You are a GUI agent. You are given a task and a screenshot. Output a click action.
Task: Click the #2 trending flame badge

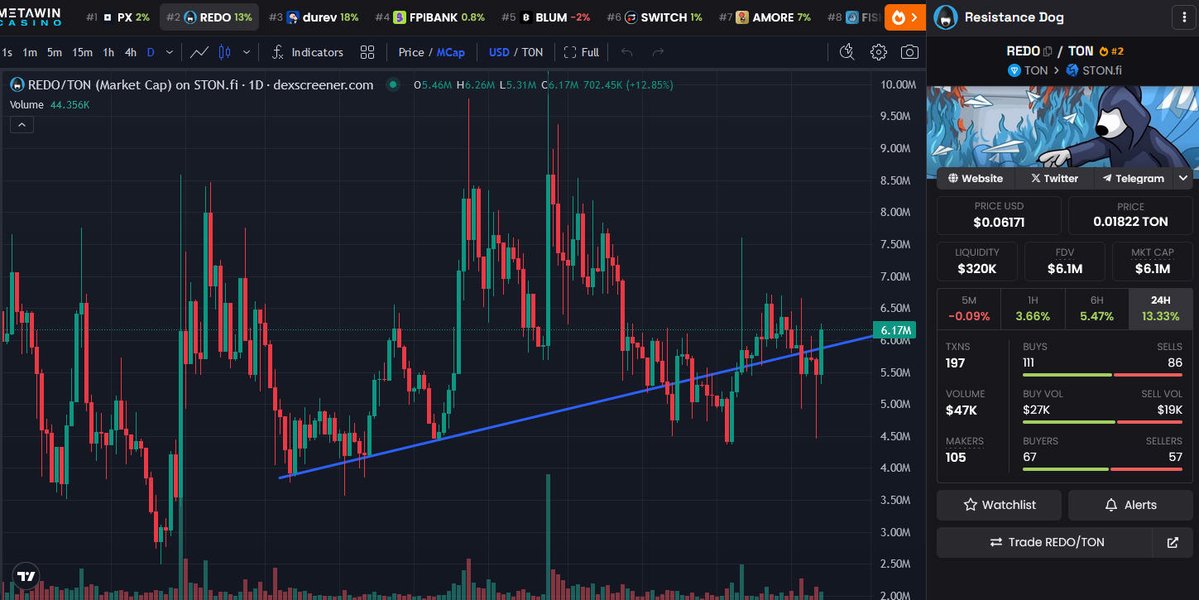pos(1111,51)
